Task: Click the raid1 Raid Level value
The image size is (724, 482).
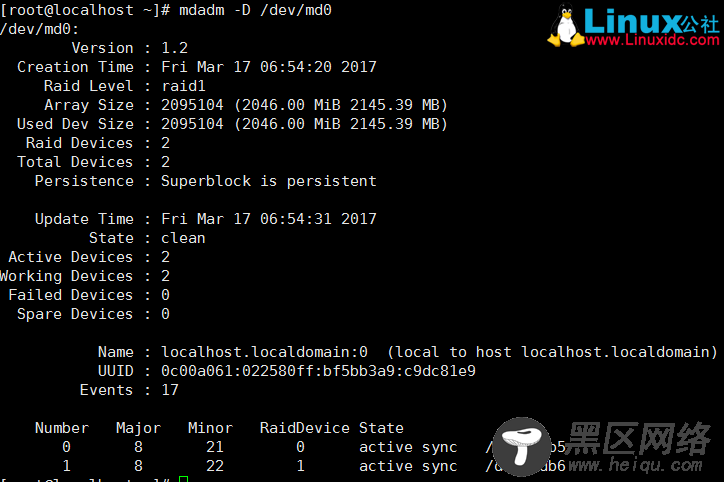Action: (183, 86)
